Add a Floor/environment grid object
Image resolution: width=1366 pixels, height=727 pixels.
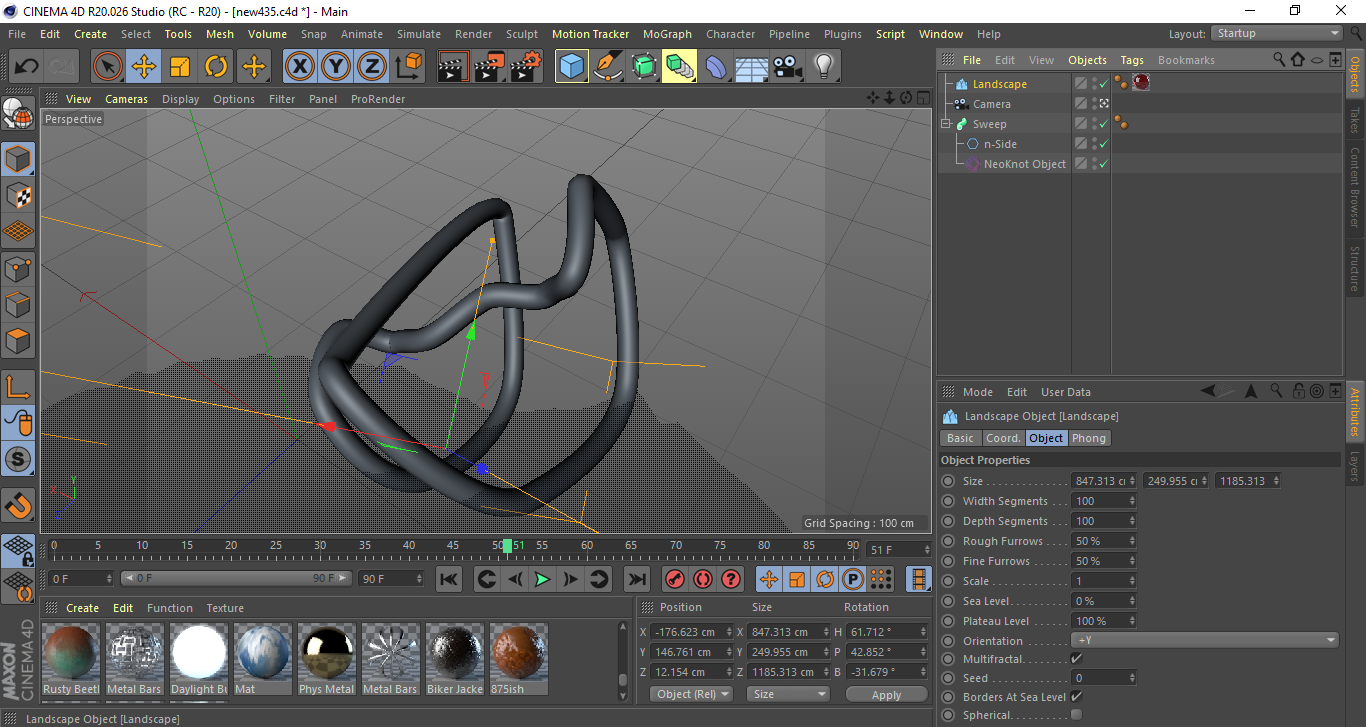point(752,67)
